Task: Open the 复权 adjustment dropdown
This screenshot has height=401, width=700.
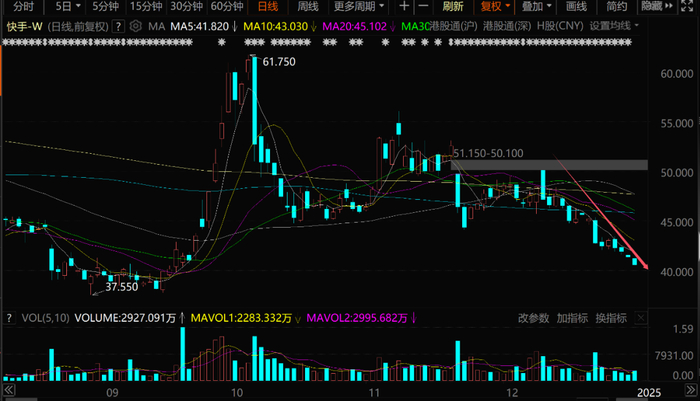Action: [495, 6]
